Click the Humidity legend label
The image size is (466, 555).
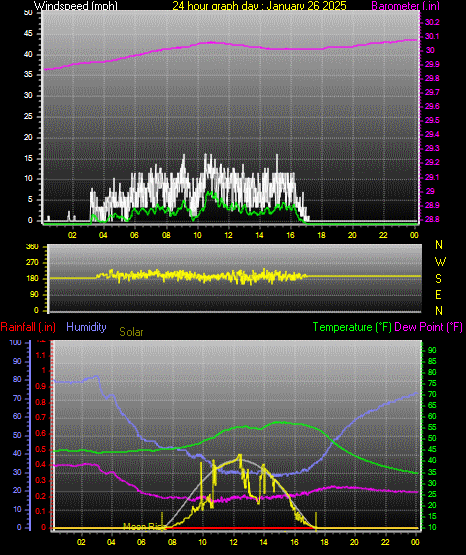click(86, 327)
